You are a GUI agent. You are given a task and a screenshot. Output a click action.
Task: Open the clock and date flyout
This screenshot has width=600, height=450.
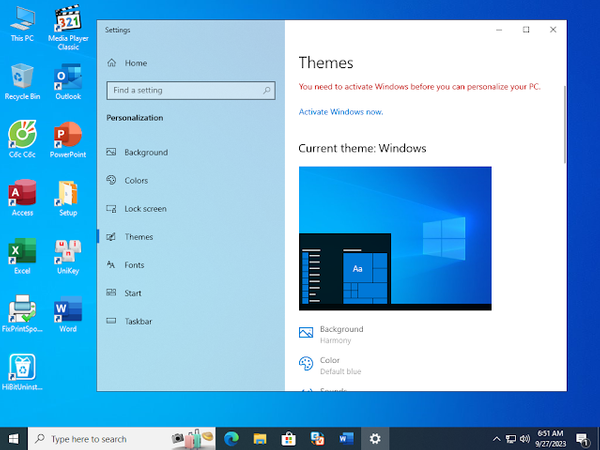tap(550, 439)
